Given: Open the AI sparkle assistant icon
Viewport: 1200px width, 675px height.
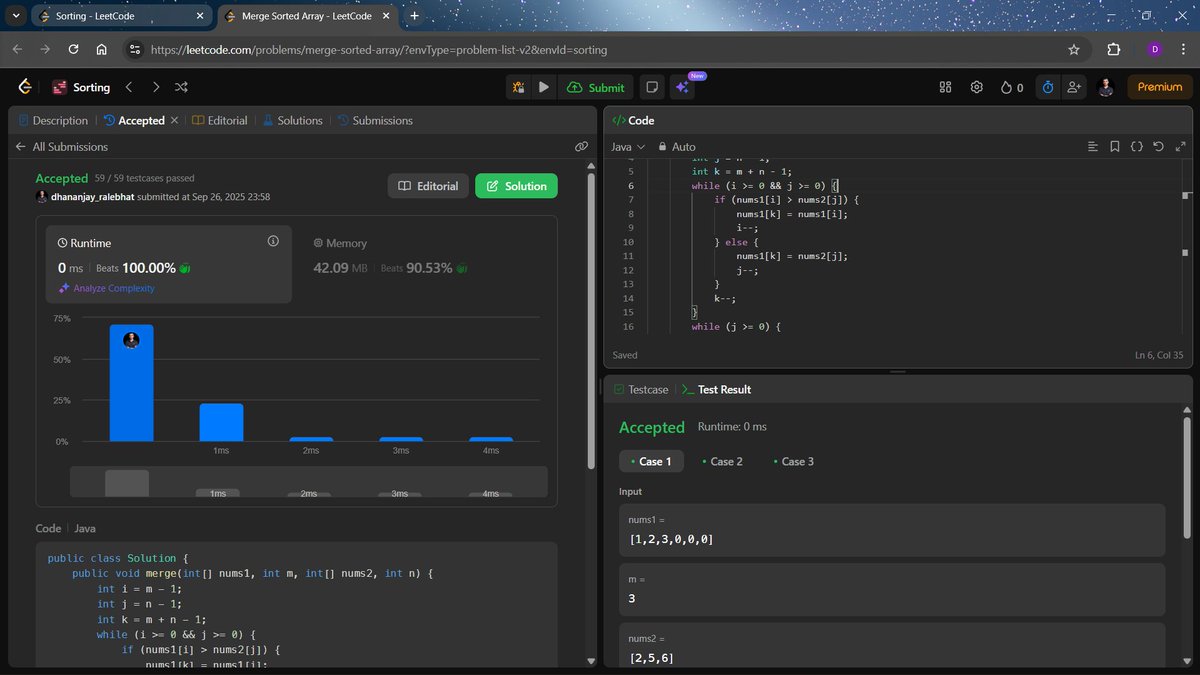Looking at the screenshot, I should [x=682, y=87].
